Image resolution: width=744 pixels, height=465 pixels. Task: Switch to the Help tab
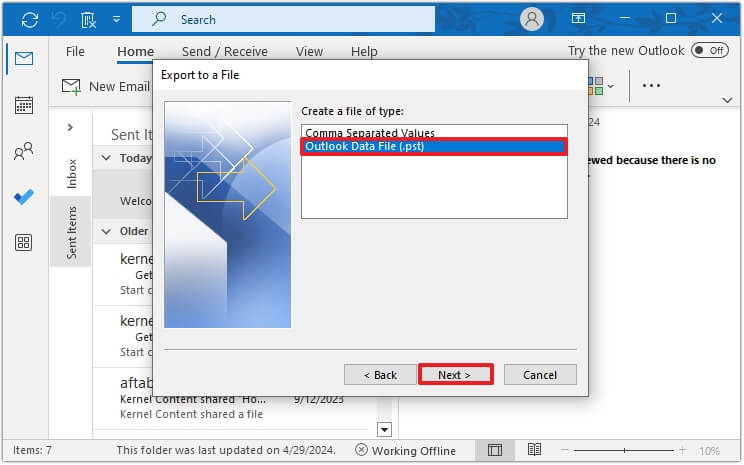click(364, 51)
